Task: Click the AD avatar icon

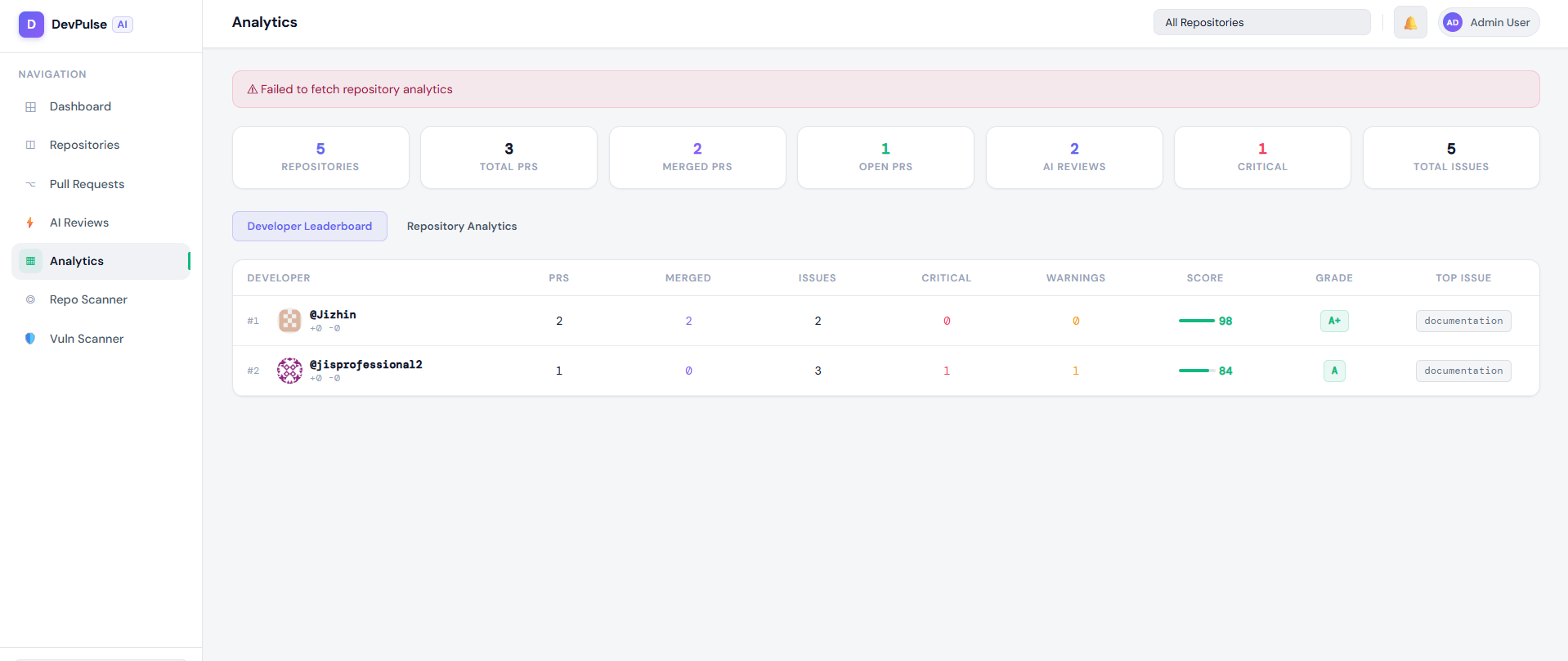Action: pyautogui.click(x=1453, y=23)
